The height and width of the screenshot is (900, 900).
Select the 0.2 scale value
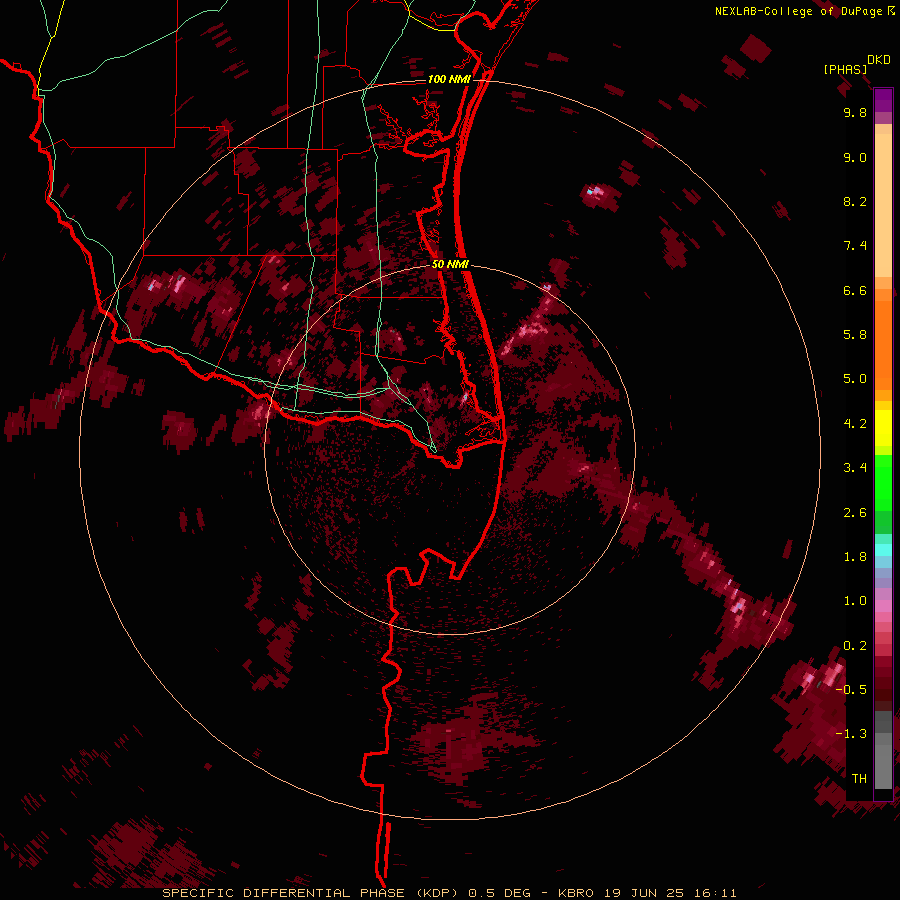coord(855,646)
